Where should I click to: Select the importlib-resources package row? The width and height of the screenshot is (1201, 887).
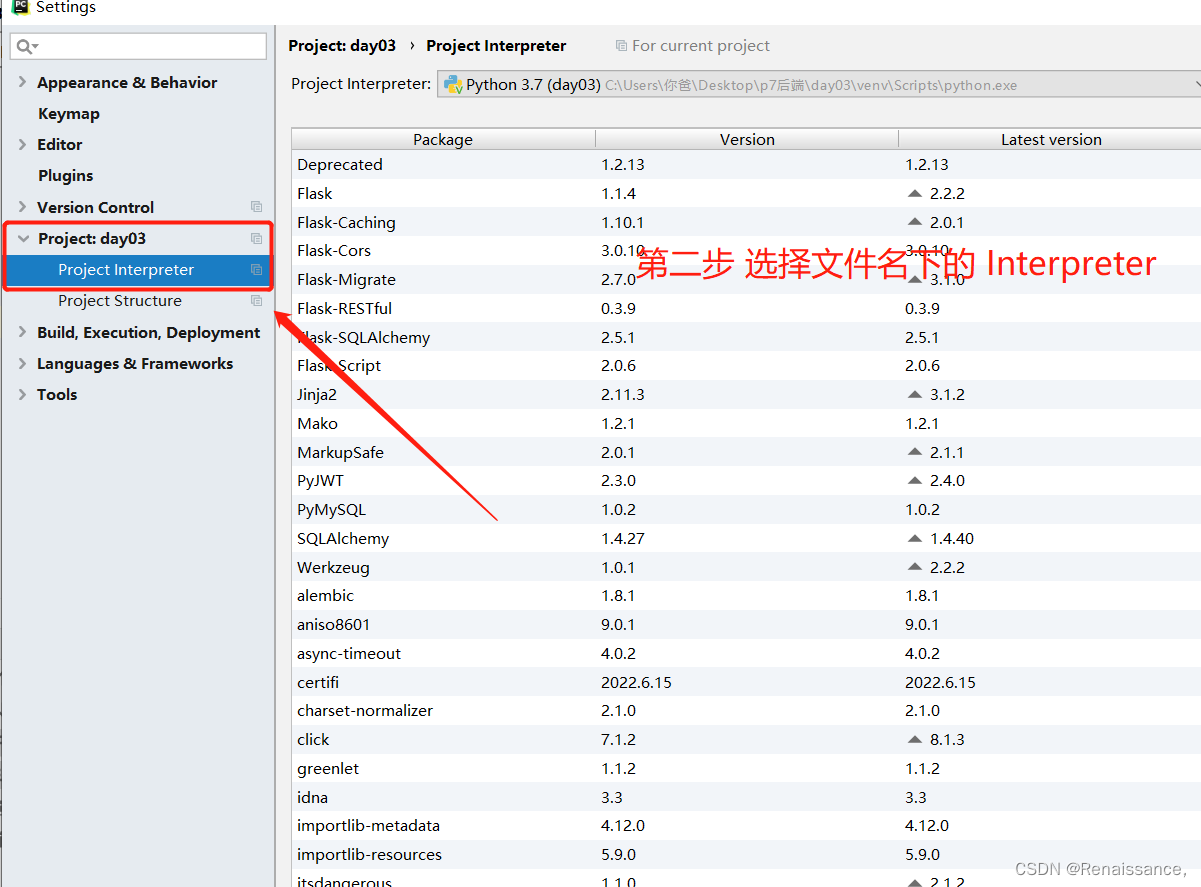coord(746,854)
